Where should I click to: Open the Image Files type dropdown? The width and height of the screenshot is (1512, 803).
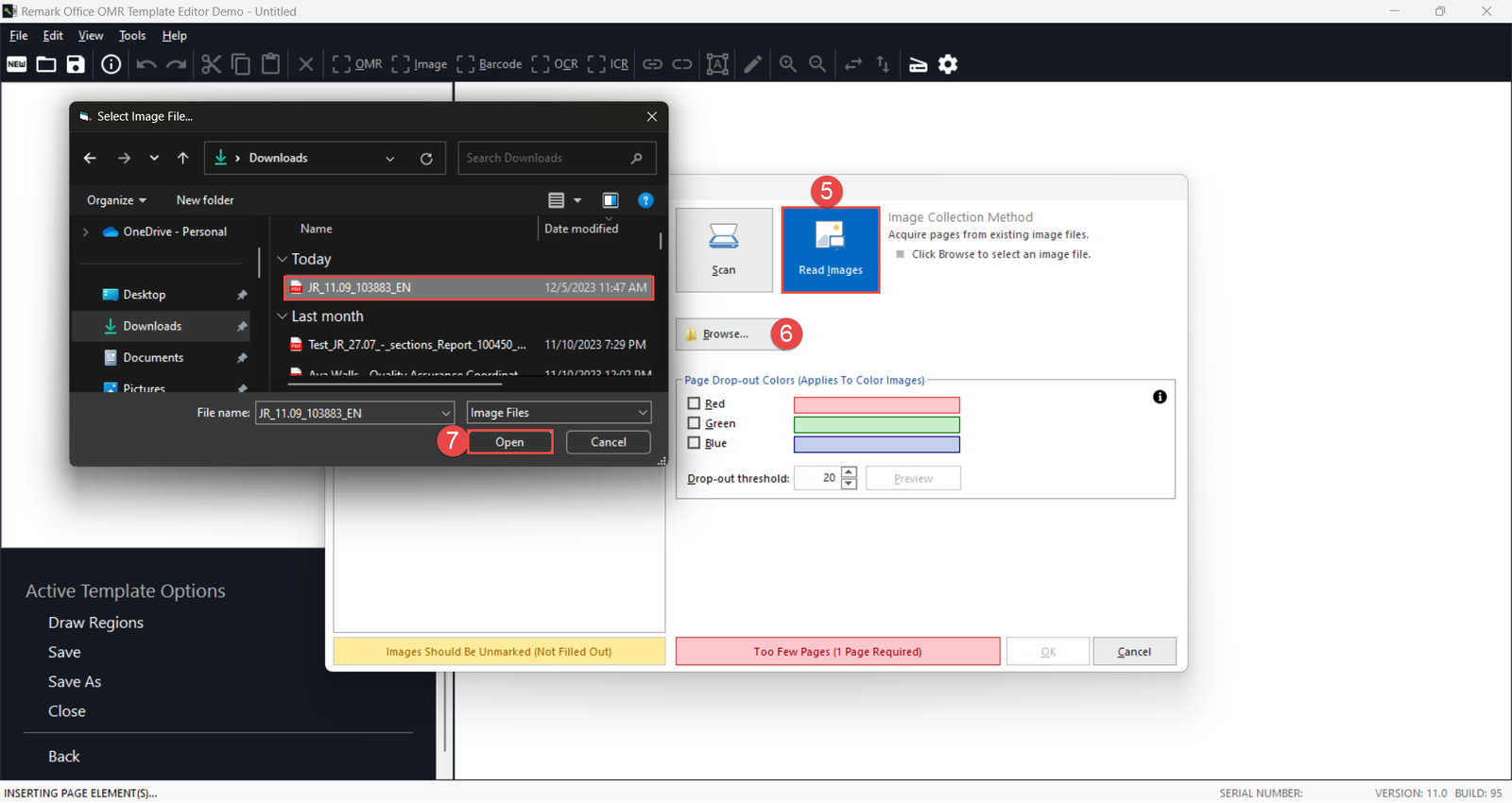[558, 413]
